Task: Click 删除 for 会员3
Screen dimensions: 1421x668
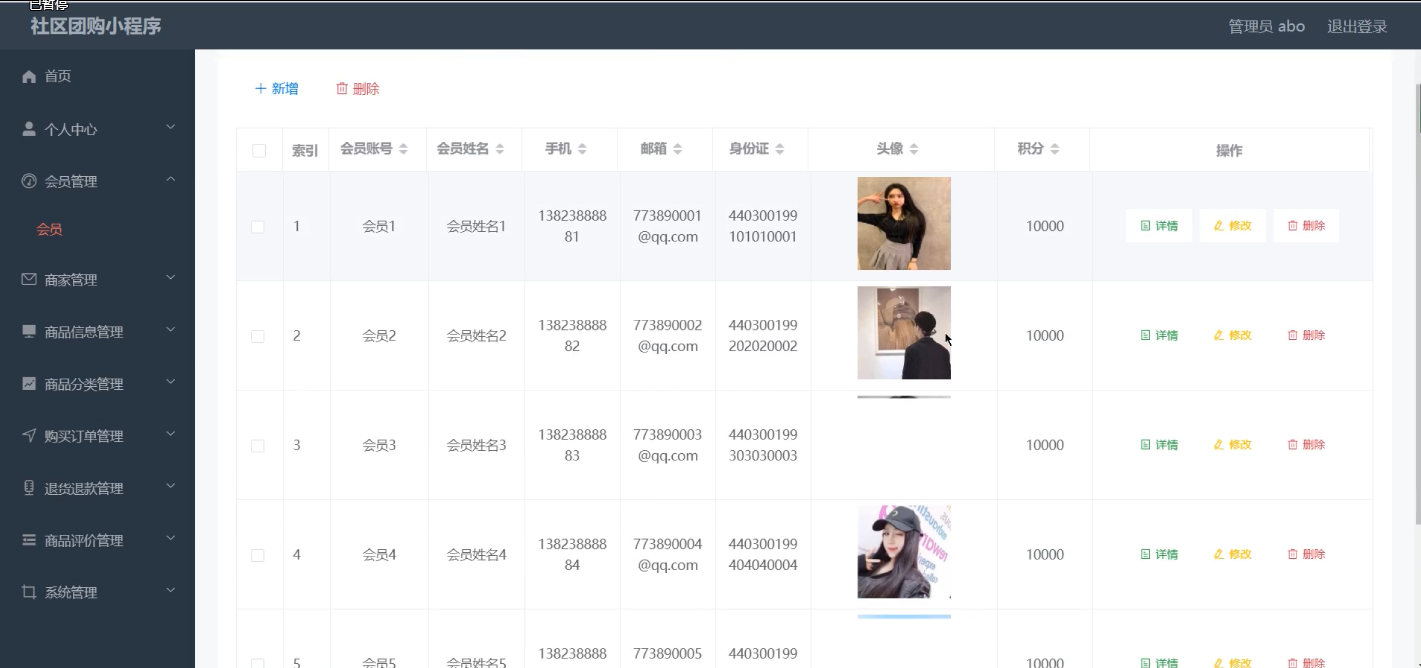Action: (1306, 445)
